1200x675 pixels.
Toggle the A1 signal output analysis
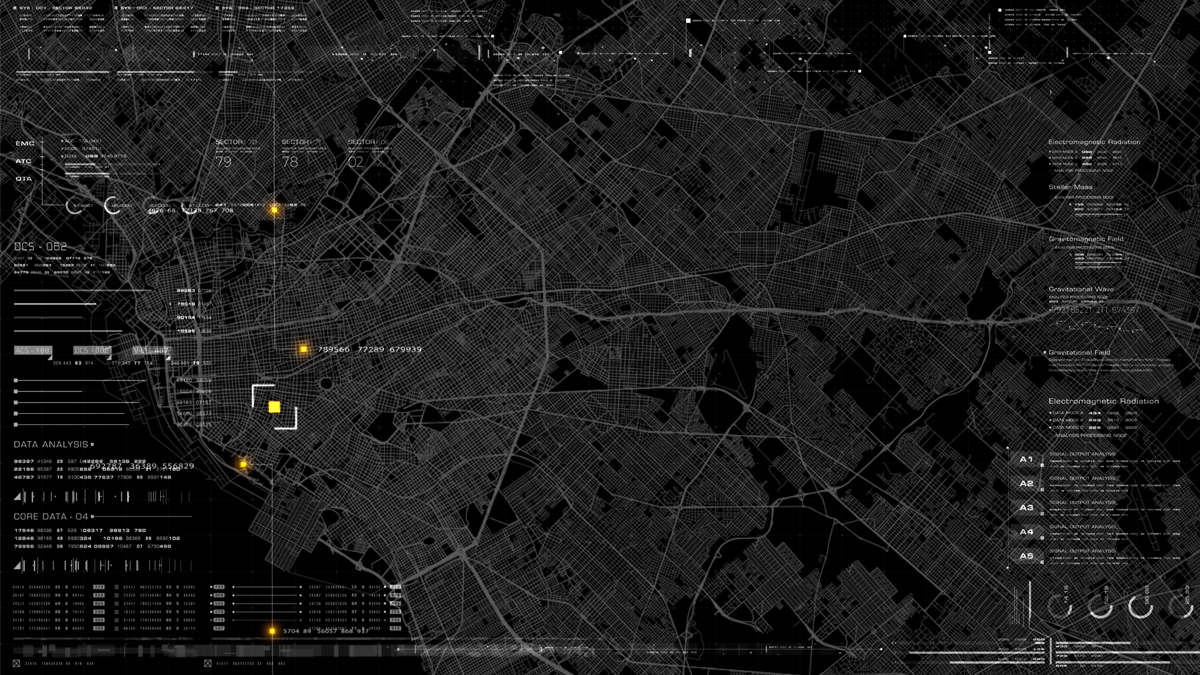1025,457
